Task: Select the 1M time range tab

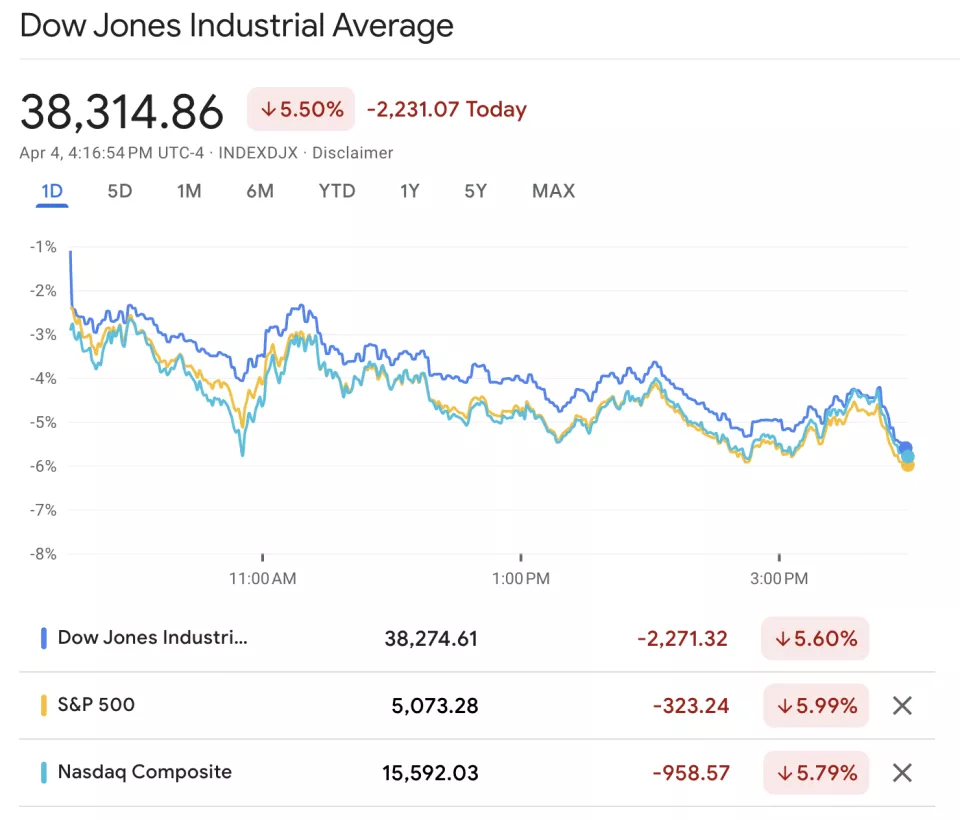Action: pos(189,191)
